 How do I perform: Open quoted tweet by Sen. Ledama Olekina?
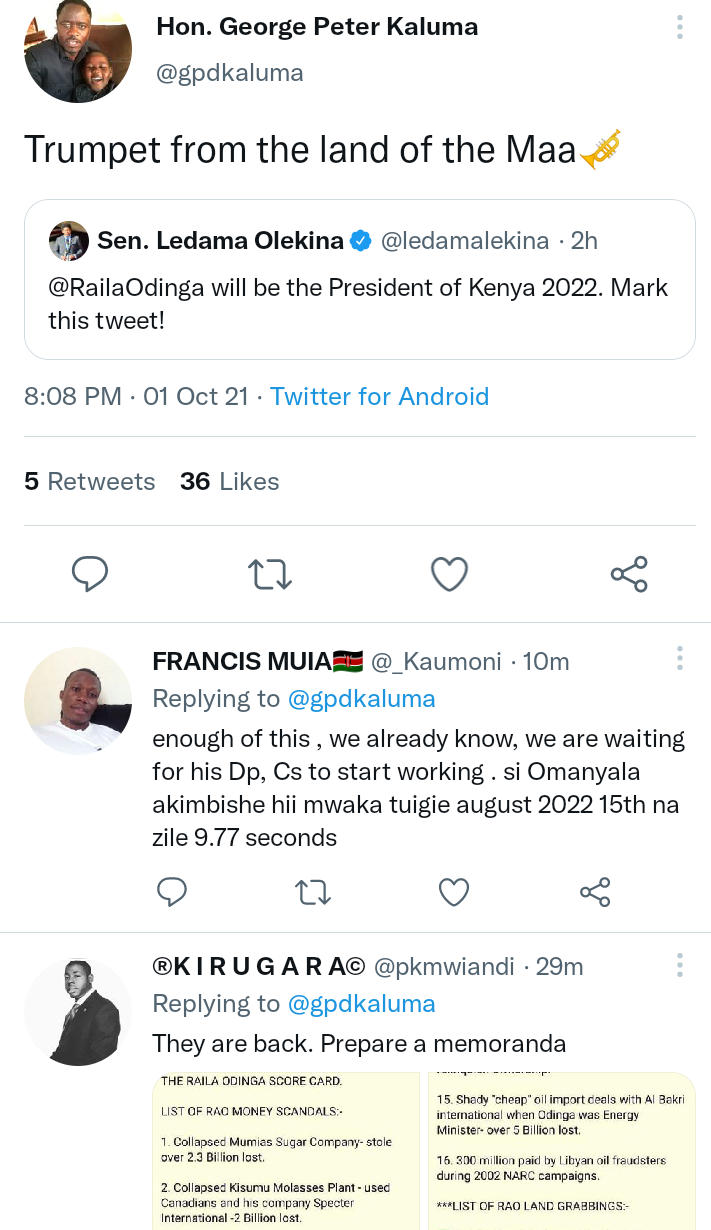(360, 279)
